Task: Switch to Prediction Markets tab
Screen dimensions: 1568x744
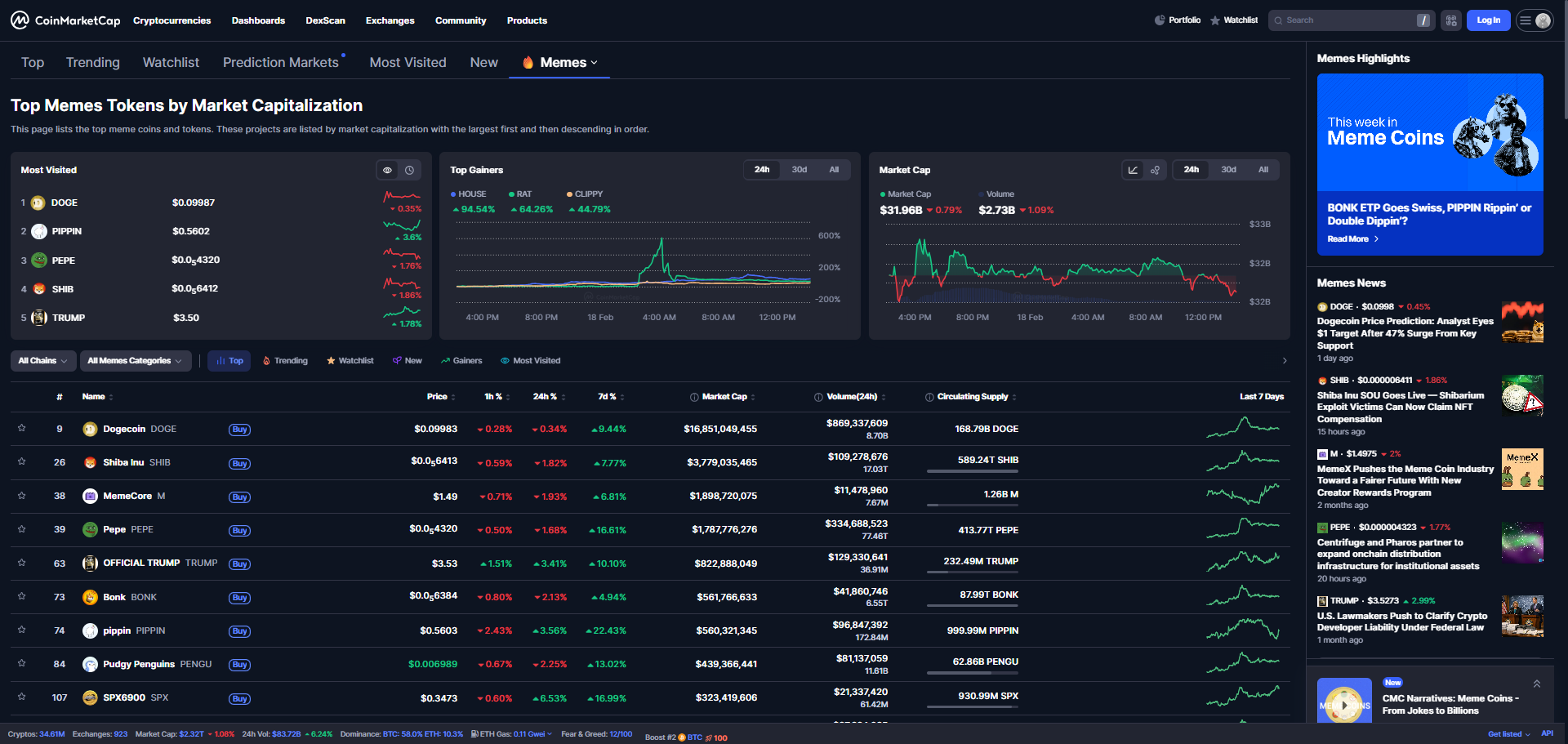Action: 281,63
